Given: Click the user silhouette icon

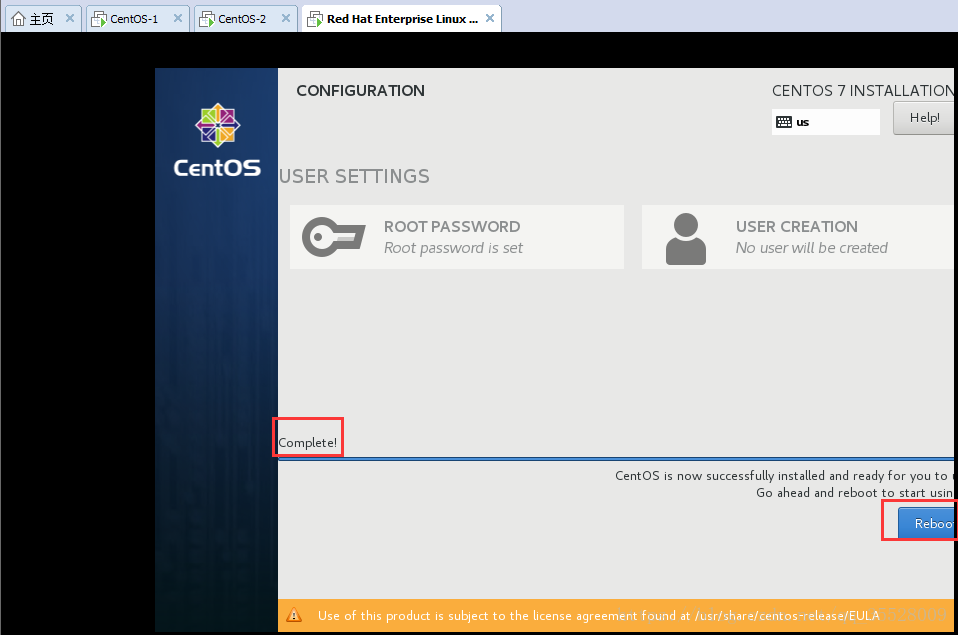Looking at the screenshot, I should [x=686, y=239].
